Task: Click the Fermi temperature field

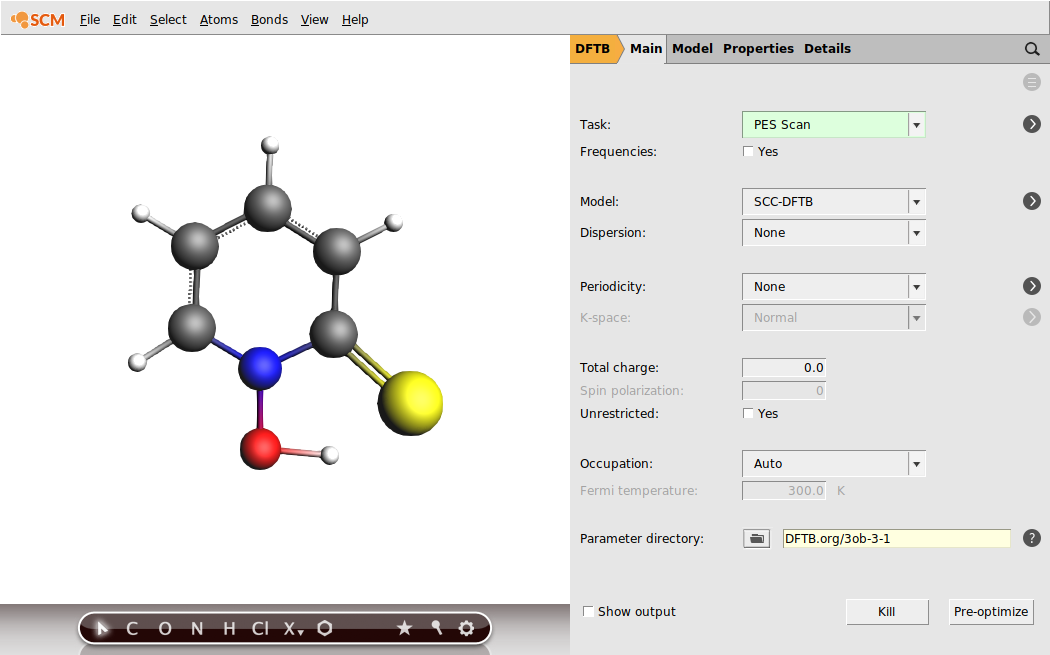Action: (783, 490)
